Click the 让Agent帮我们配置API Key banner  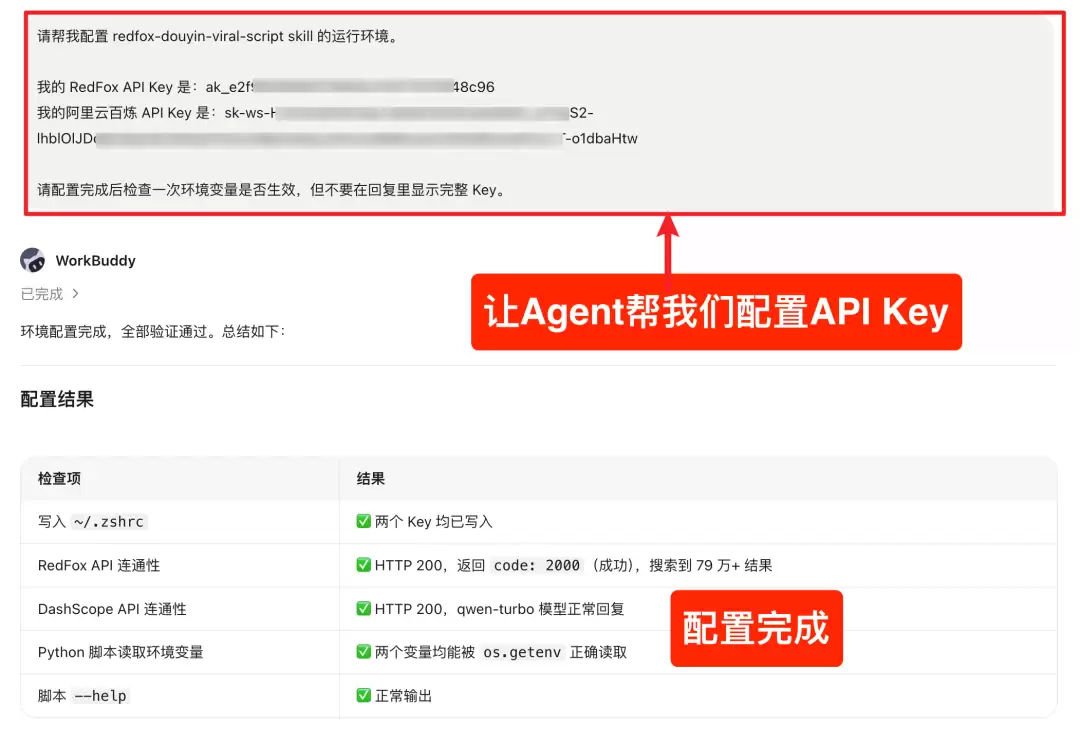[x=716, y=312]
